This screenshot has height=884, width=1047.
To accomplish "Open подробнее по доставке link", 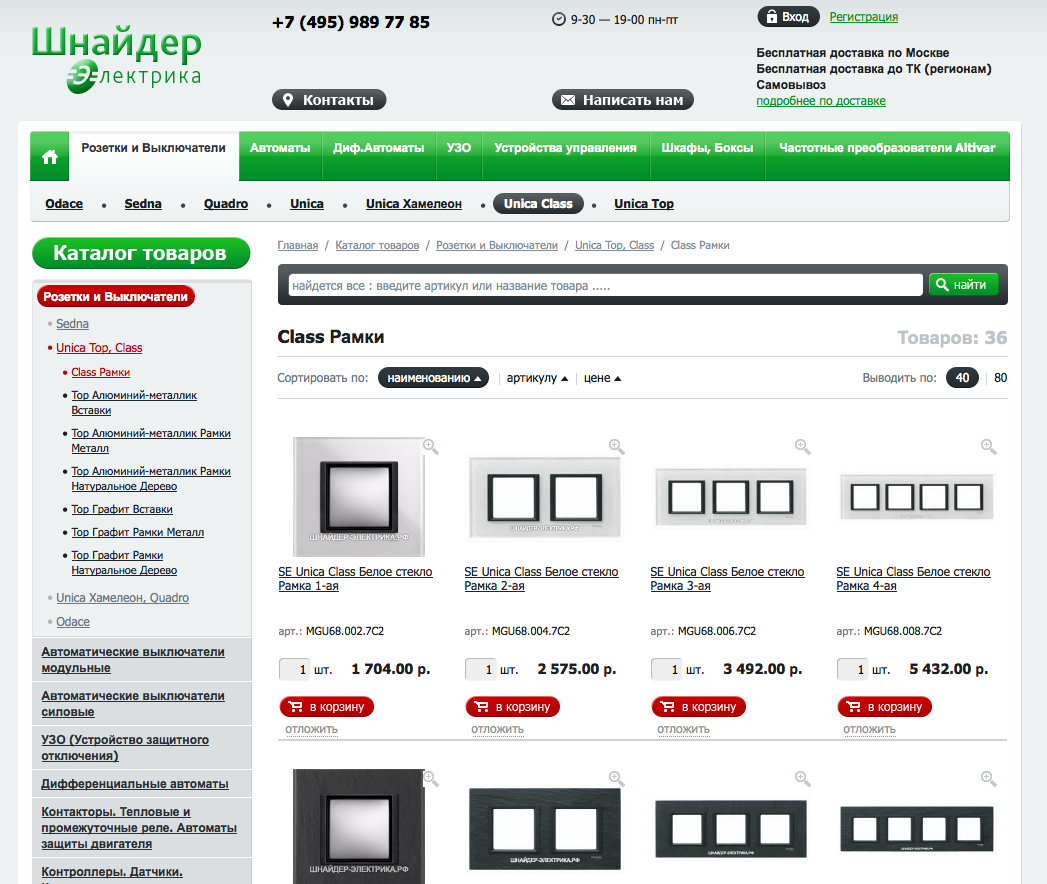I will coord(821,101).
